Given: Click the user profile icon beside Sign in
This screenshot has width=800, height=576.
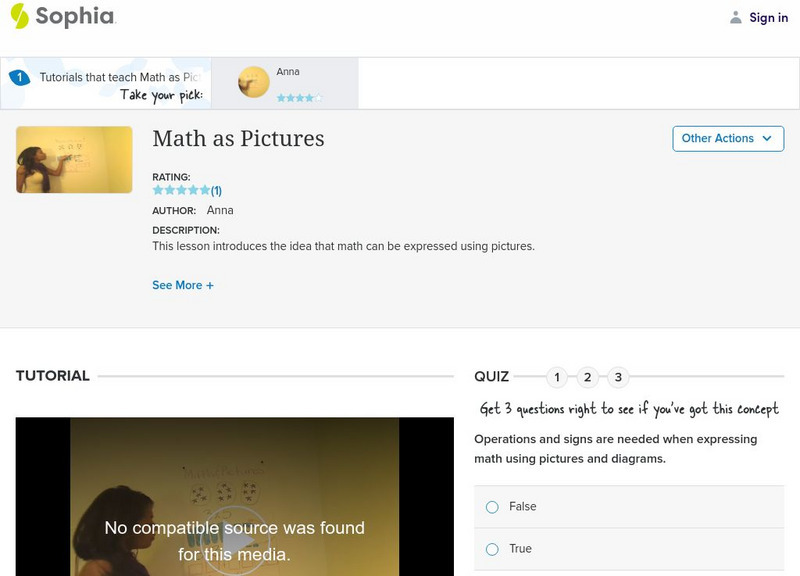Looking at the screenshot, I should pyautogui.click(x=736, y=18).
